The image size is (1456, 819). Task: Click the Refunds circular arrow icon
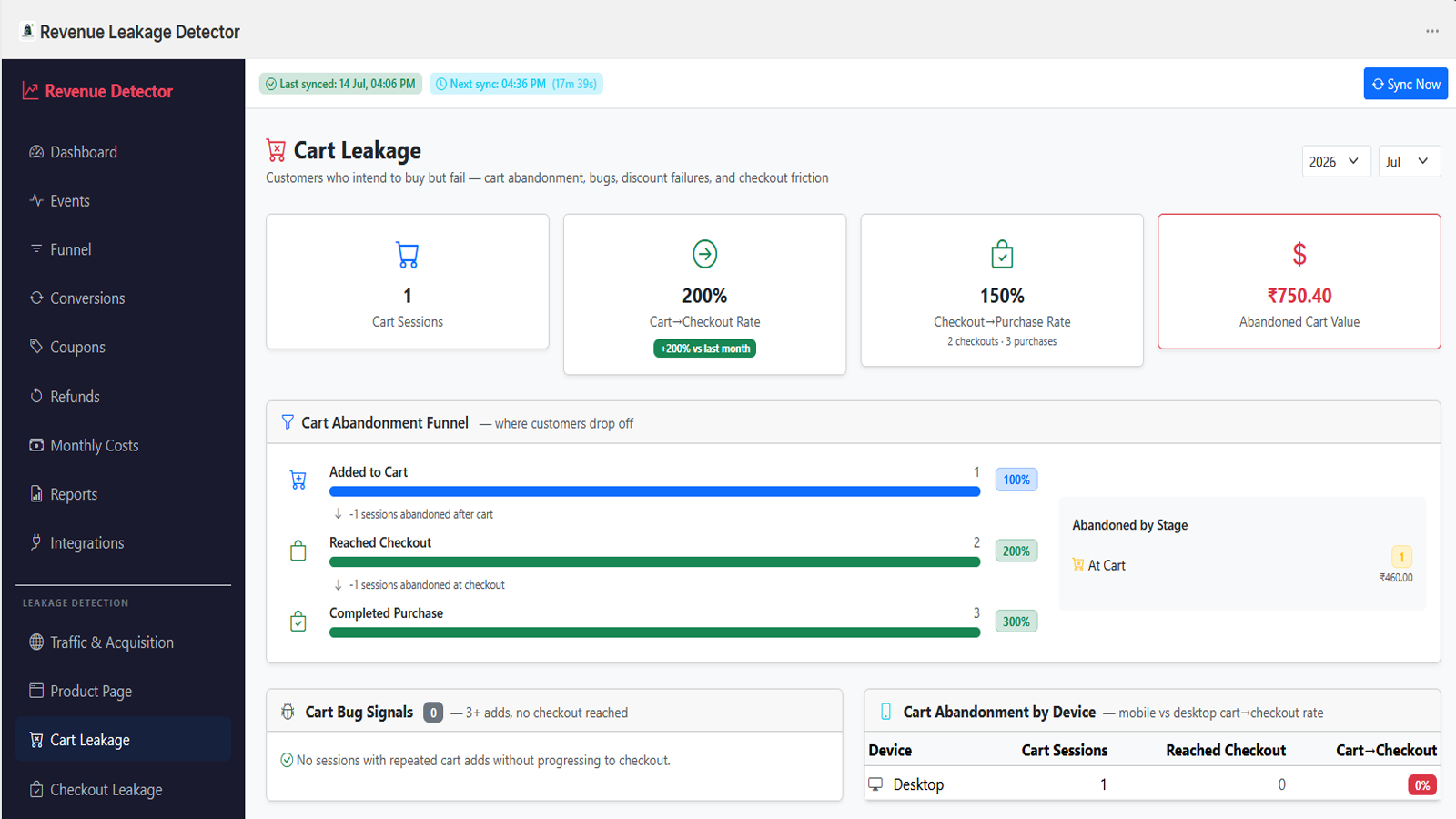36,396
